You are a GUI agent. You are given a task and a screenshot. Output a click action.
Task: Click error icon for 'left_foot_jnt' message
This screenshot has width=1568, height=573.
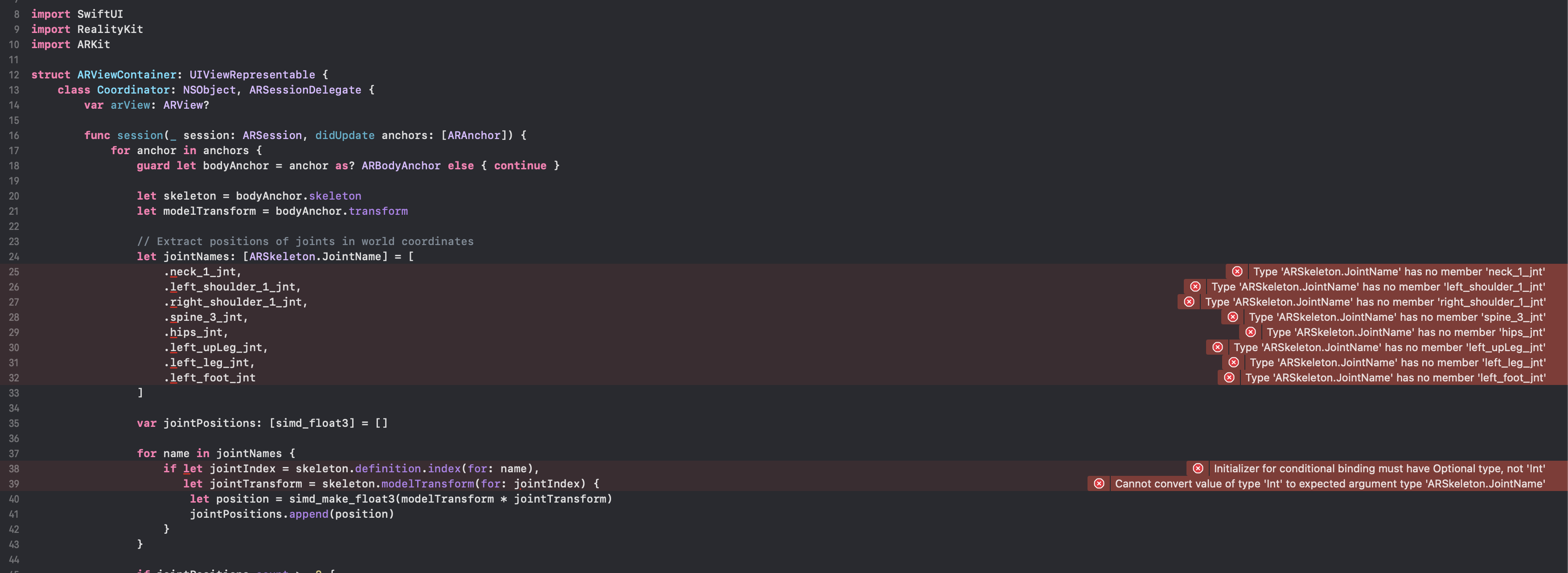coord(1229,378)
